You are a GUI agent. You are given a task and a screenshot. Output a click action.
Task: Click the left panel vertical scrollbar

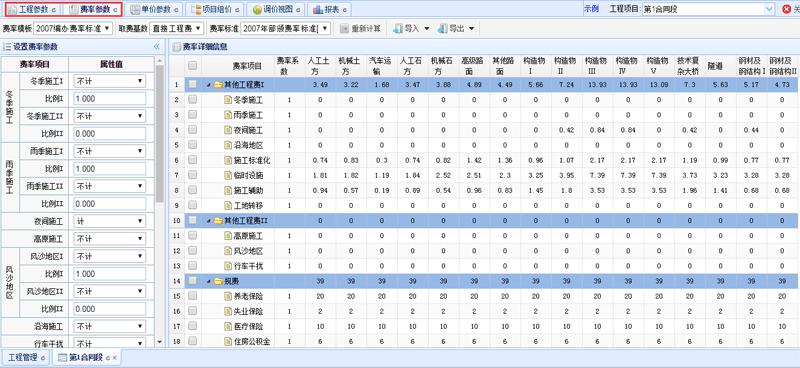[x=160, y=134]
